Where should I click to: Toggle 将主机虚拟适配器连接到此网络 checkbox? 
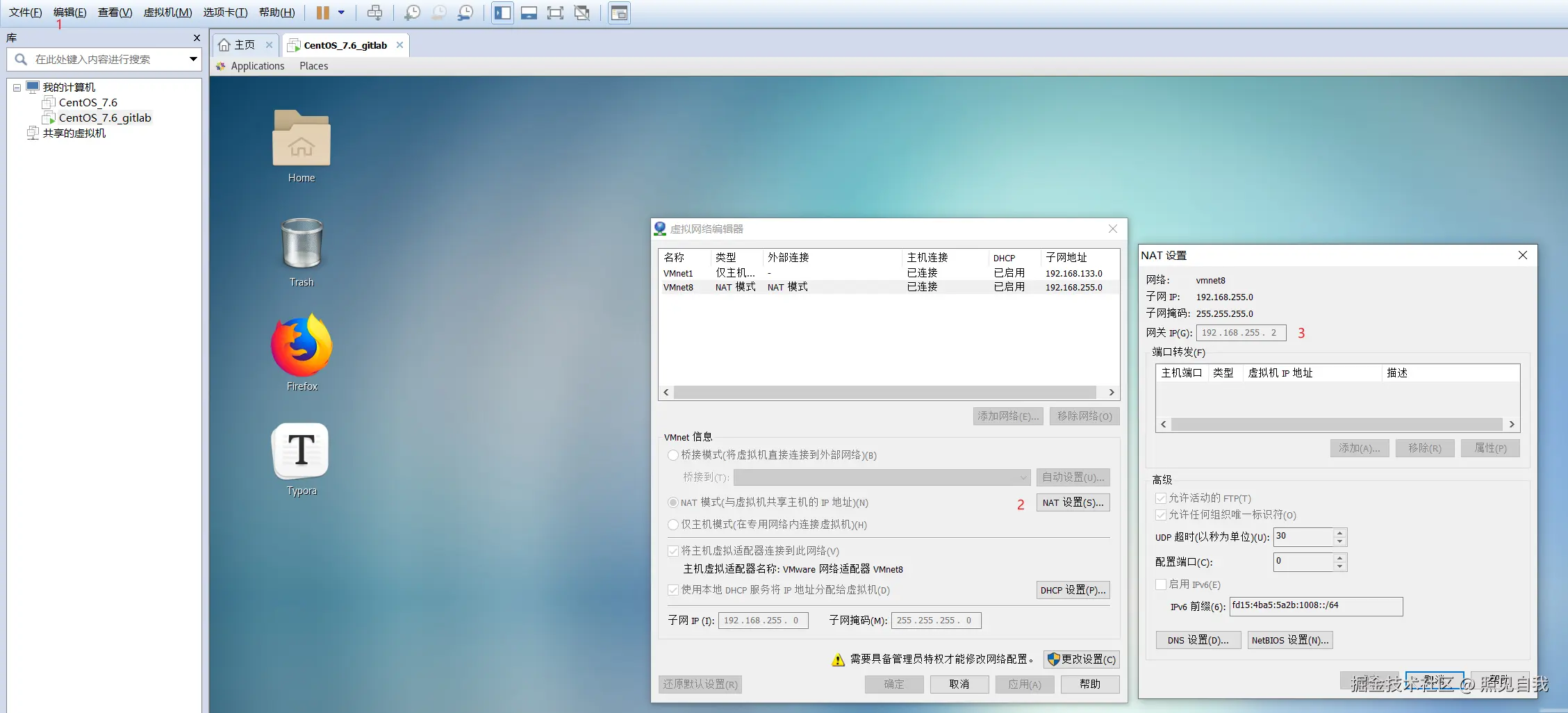(673, 551)
